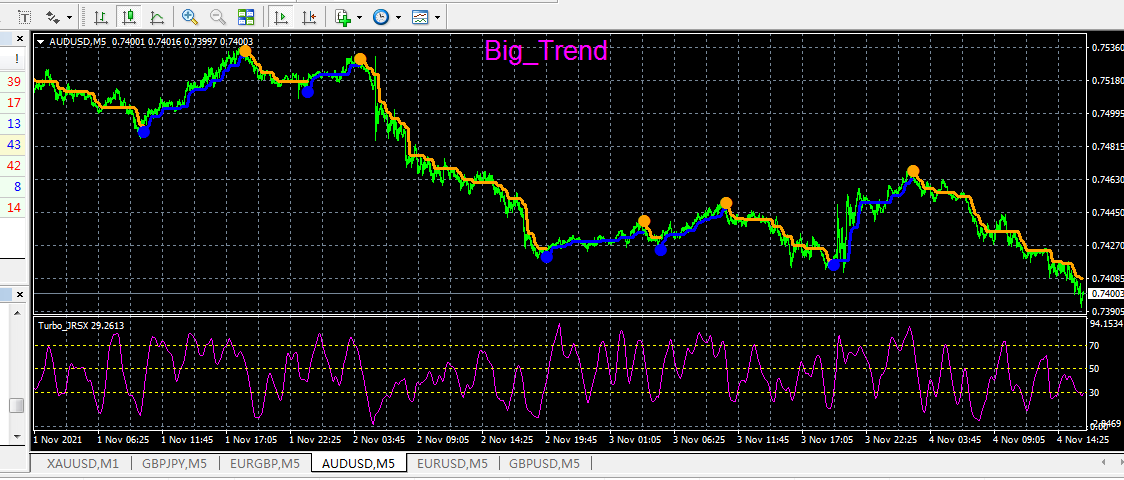Screen dimensions: 1124x480
Task: Select the Big_Trend label on the chart
Action: point(546,51)
